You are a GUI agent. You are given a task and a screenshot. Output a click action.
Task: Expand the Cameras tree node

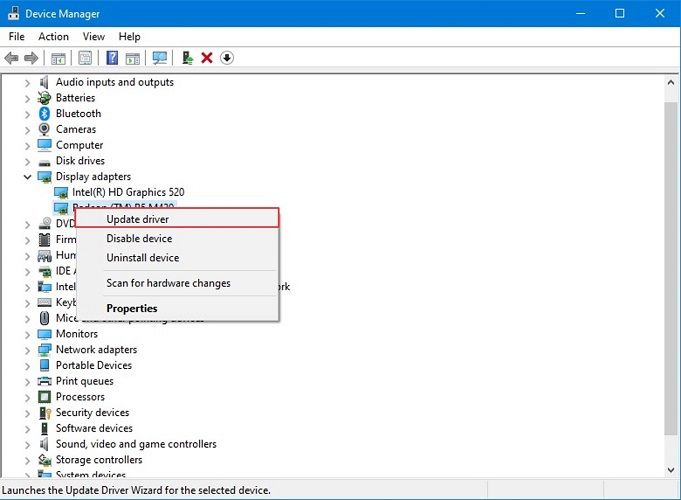[x=27, y=129]
